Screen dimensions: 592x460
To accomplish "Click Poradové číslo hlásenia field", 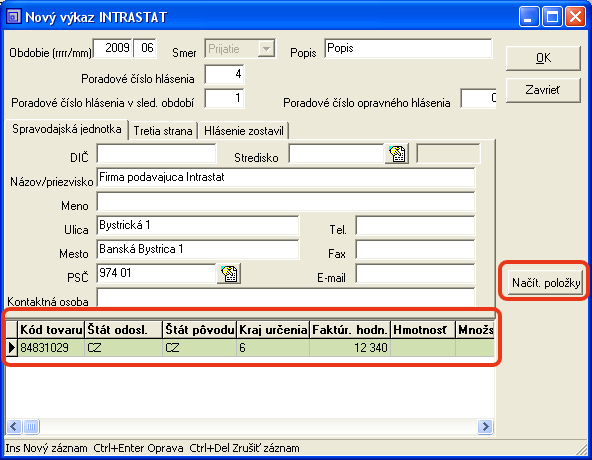I will tap(224, 74).
